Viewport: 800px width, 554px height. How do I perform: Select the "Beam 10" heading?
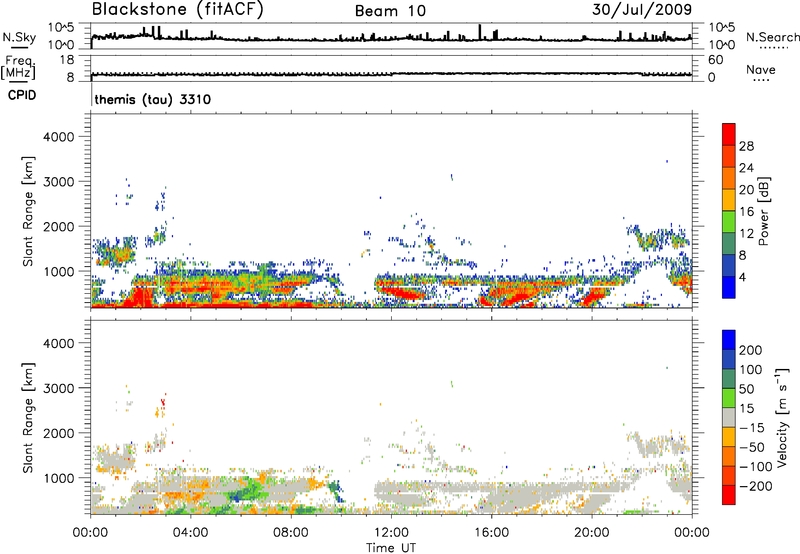coord(390,11)
